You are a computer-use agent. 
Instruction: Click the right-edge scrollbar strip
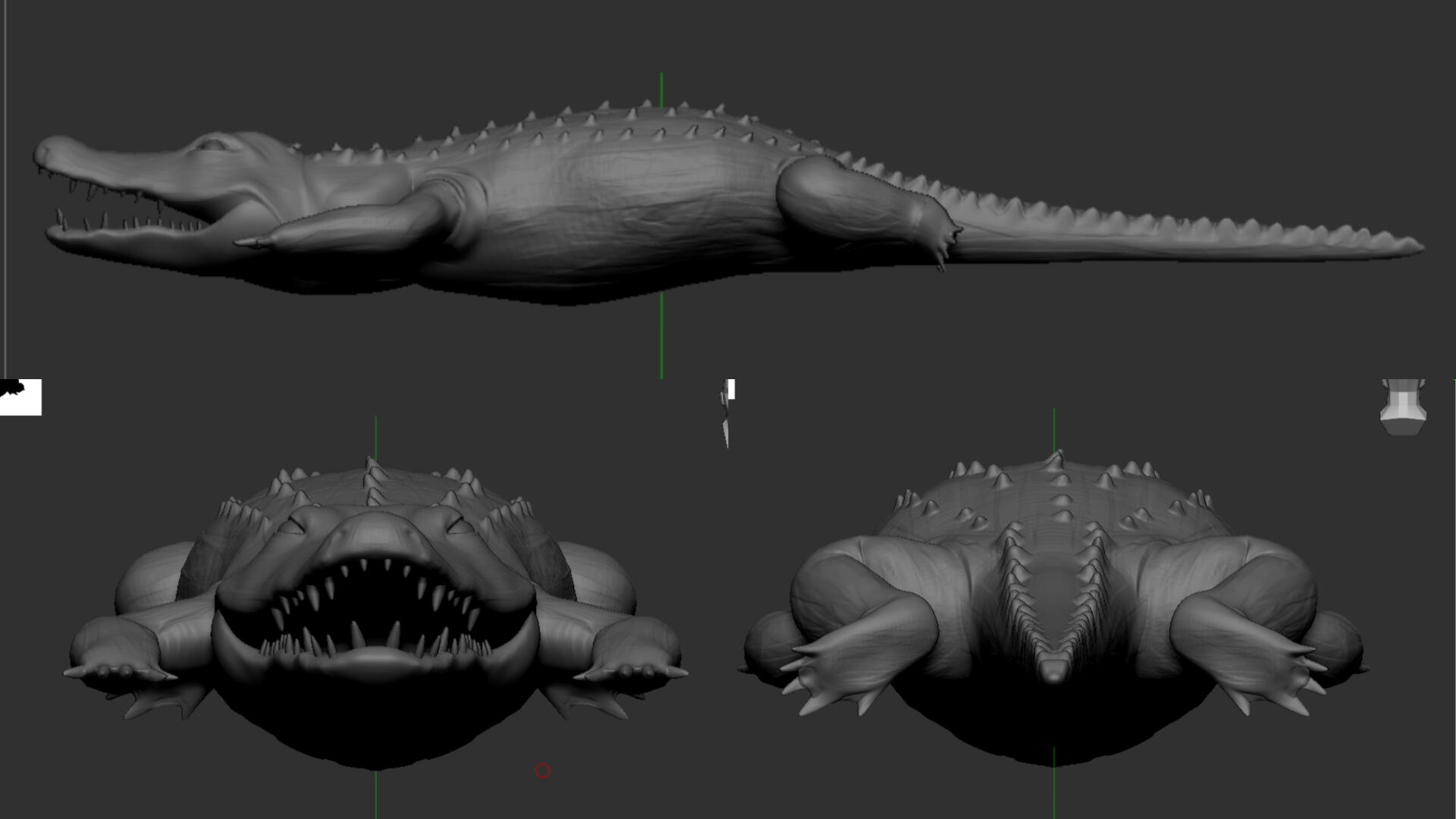(x=1453, y=607)
